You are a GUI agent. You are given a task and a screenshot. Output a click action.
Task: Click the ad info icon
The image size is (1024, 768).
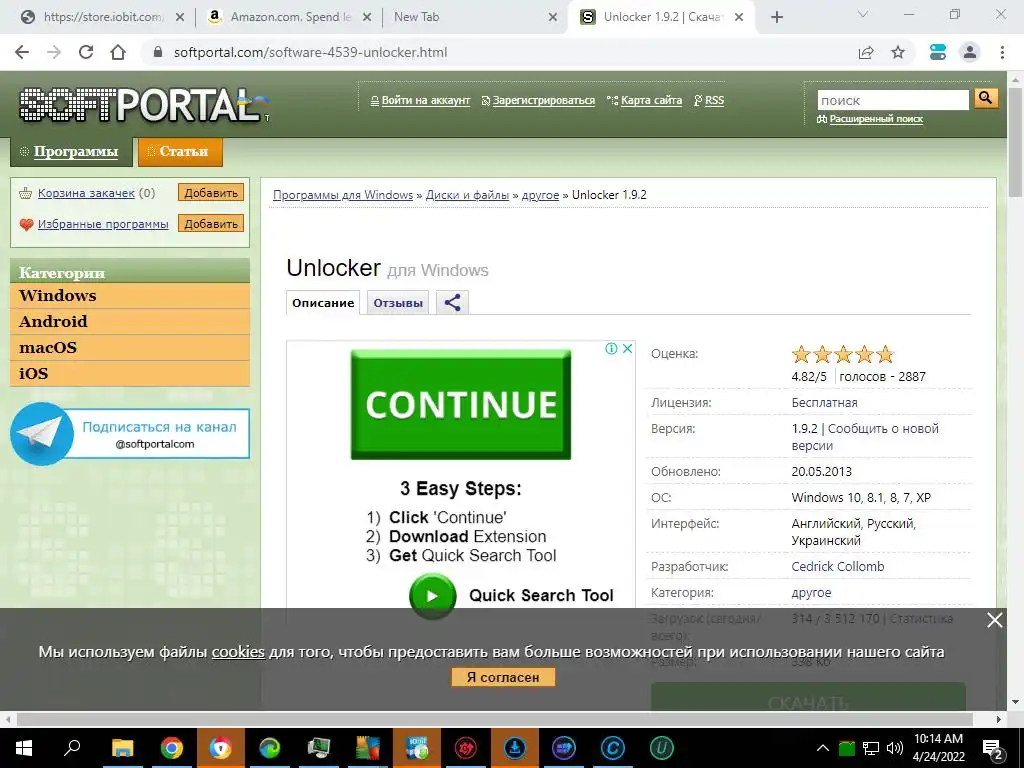pos(611,349)
